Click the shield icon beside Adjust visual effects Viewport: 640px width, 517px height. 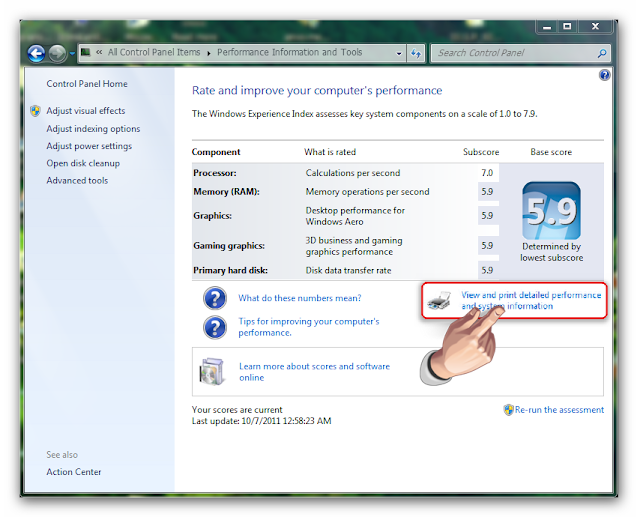pos(36,111)
